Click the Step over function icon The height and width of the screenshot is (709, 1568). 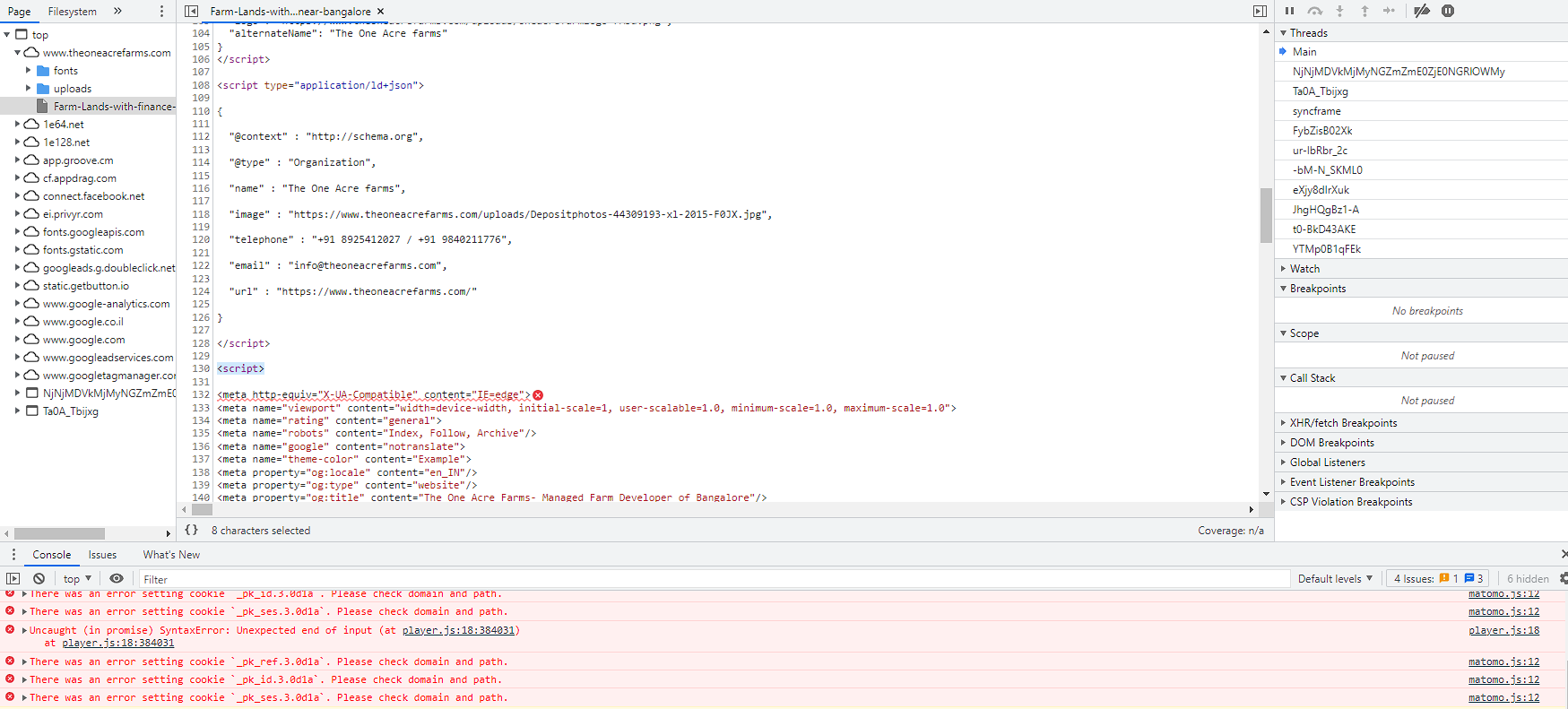[x=1314, y=11]
